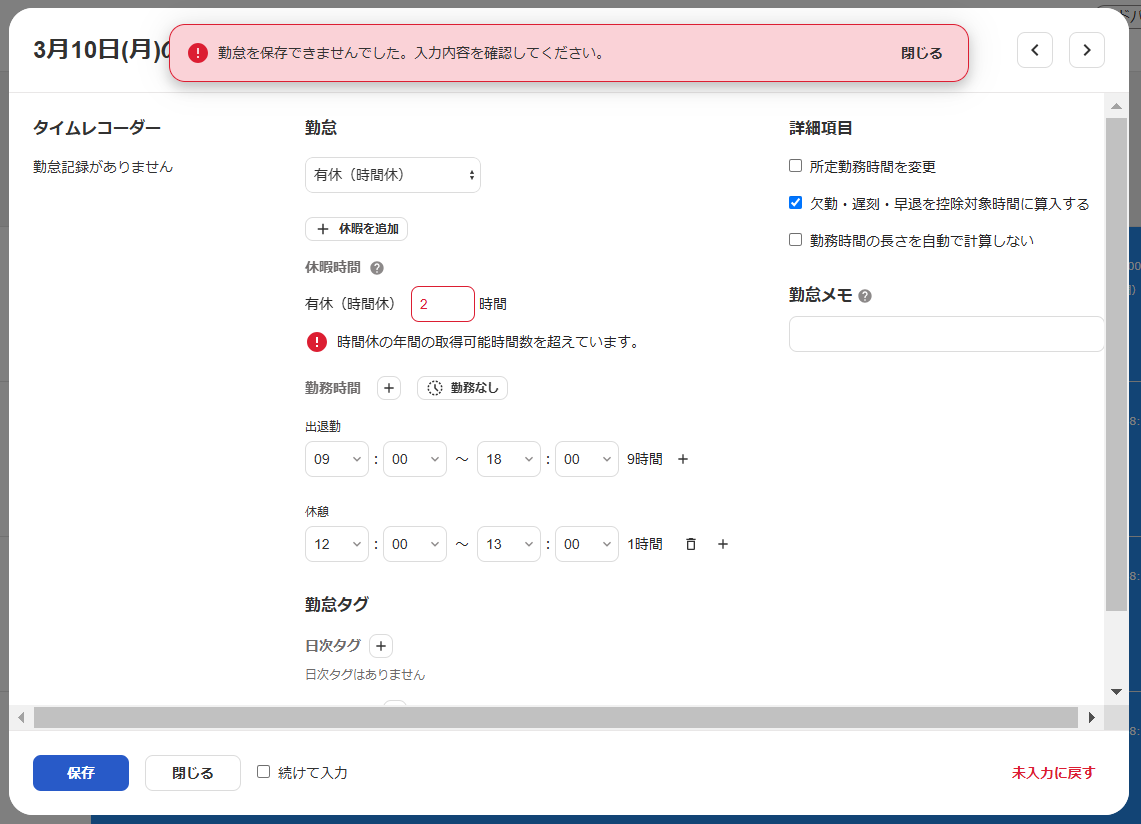
Task: Dismiss the red error banner via 閉じる
Action: pyautogui.click(x=921, y=53)
